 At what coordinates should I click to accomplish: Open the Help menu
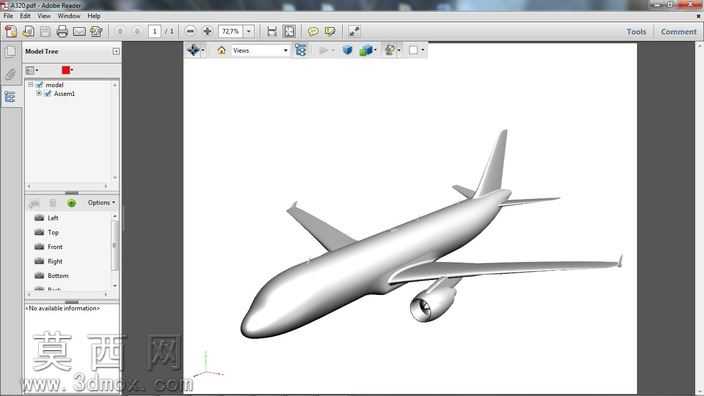94,16
